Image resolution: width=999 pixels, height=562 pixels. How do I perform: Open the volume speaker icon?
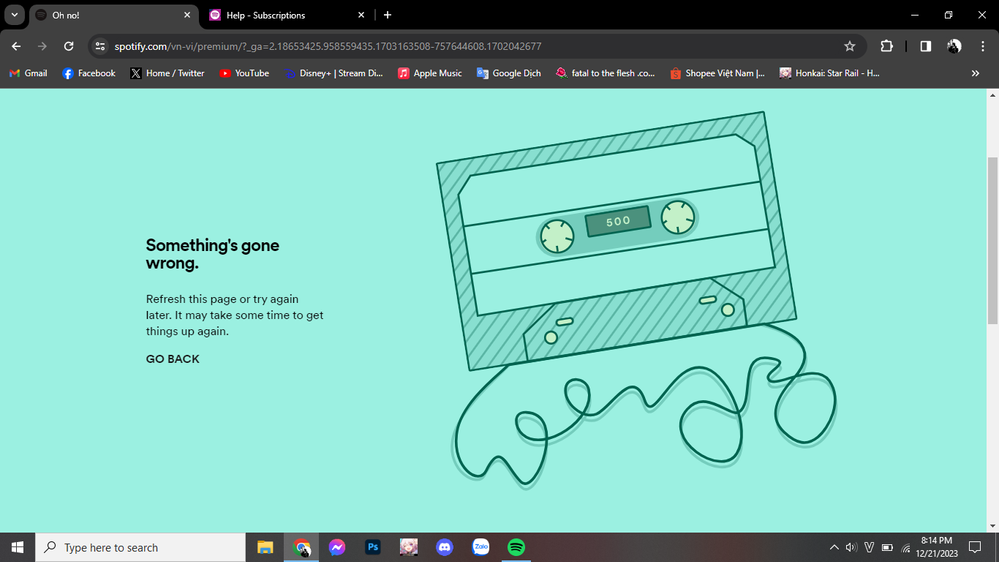pos(851,547)
